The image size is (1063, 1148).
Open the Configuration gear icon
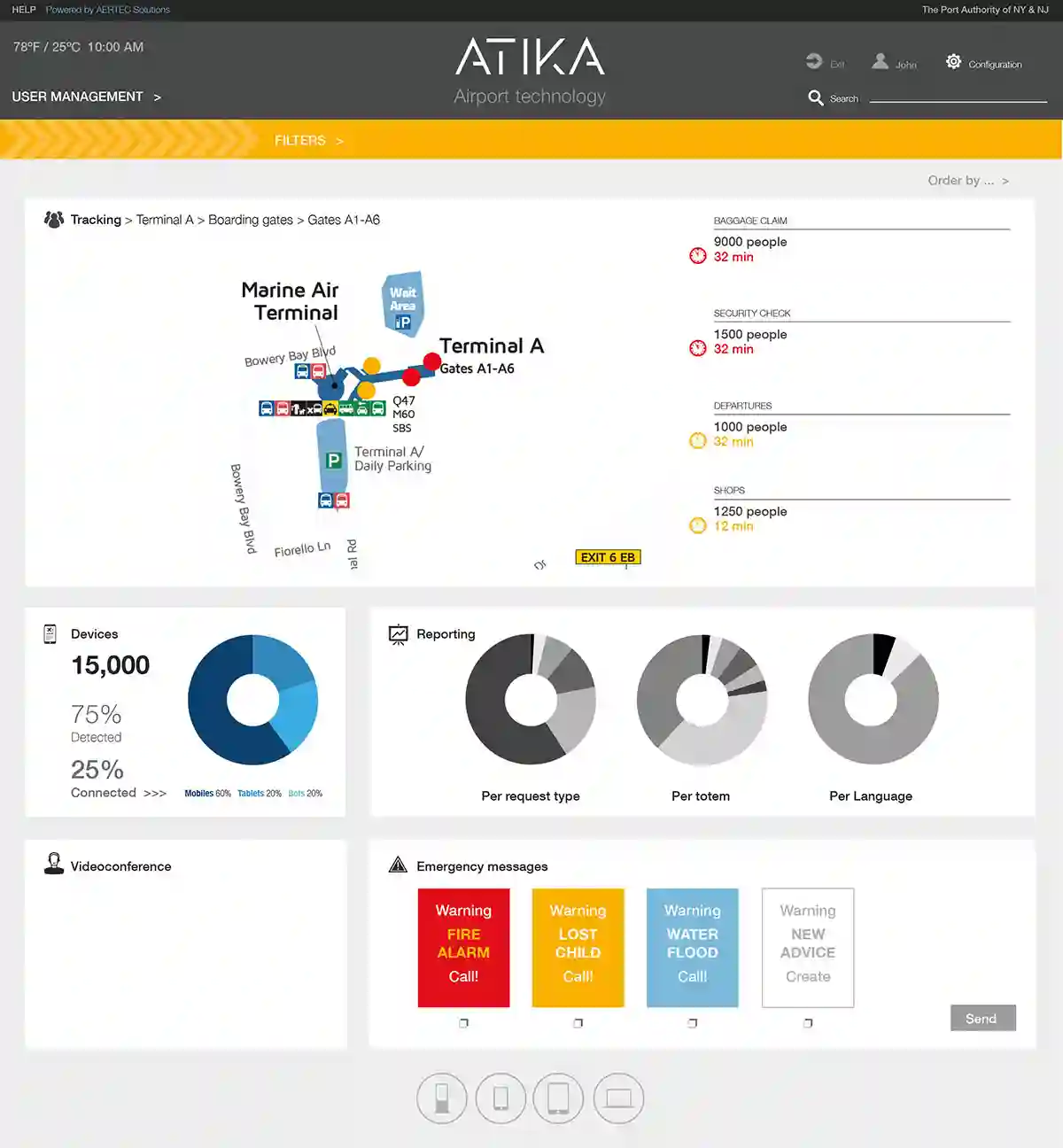coord(953,61)
